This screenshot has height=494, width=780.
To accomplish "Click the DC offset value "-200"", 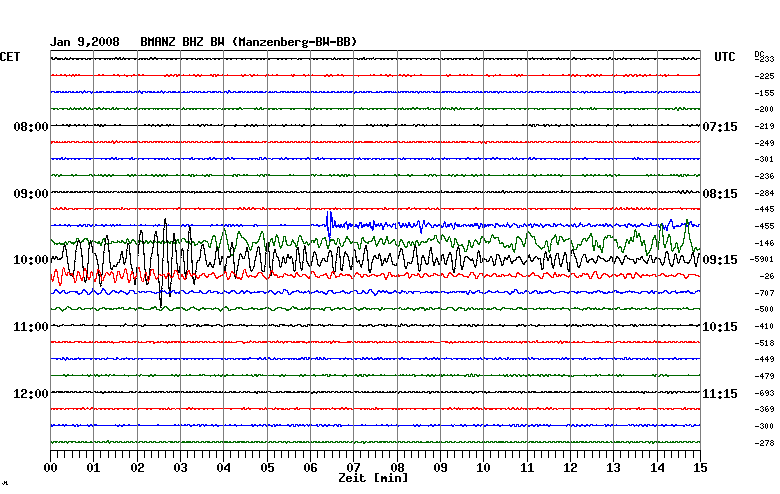I will (765, 109).
